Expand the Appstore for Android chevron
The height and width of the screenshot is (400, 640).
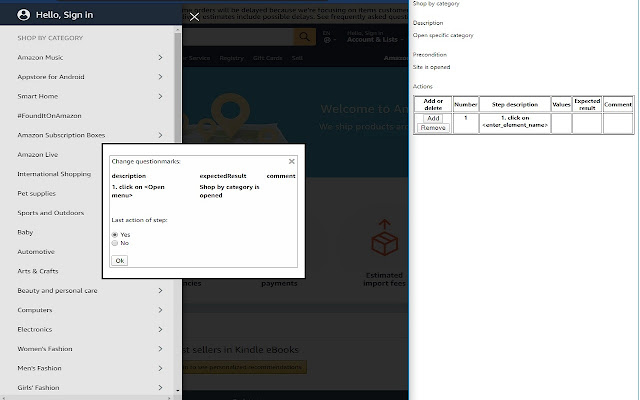pyautogui.click(x=160, y=77)
